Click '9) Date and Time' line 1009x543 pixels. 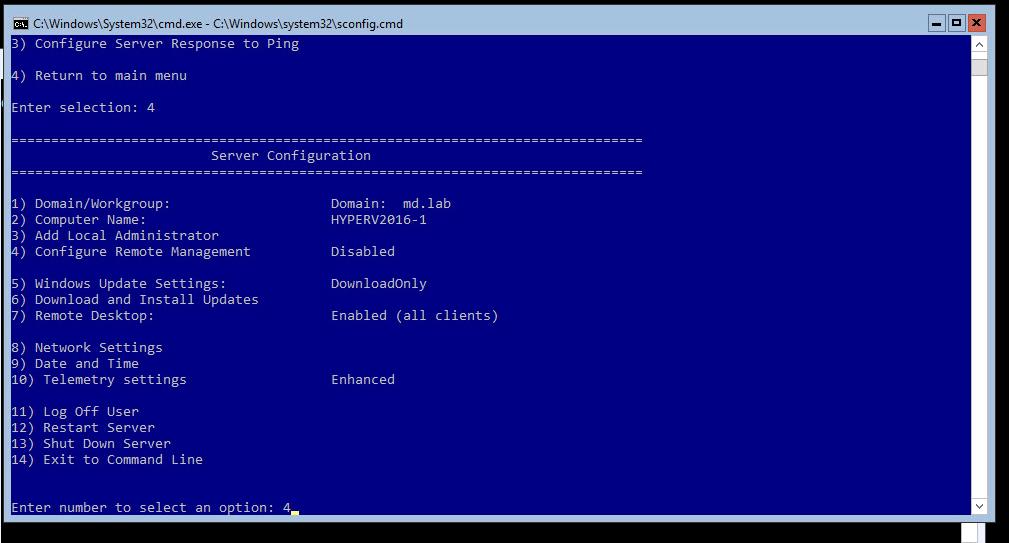coord(75,364)
